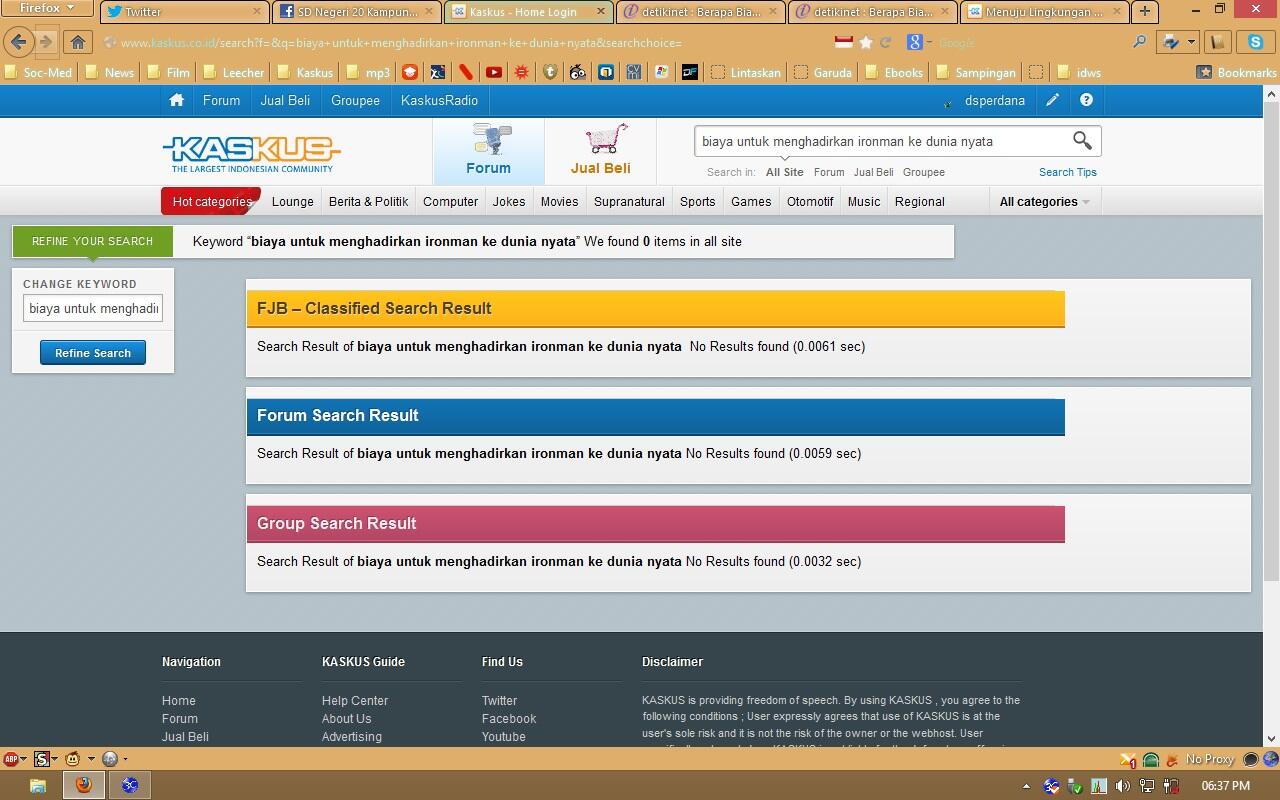Click the Google search engine icon

tap(915, 42)
